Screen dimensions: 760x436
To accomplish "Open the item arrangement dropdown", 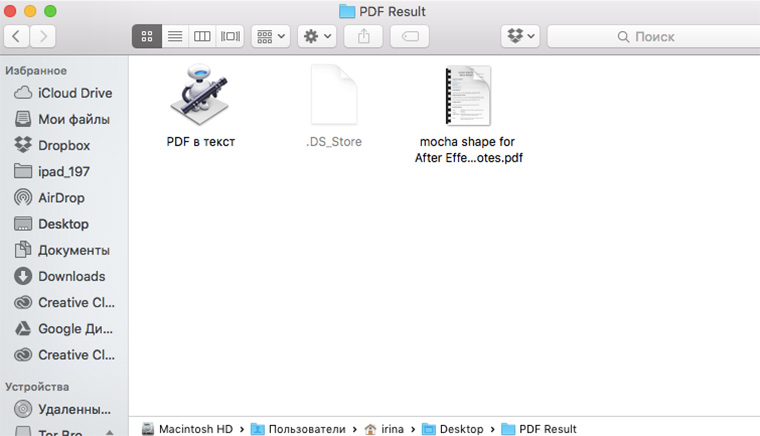I will (x=271, y=36).
